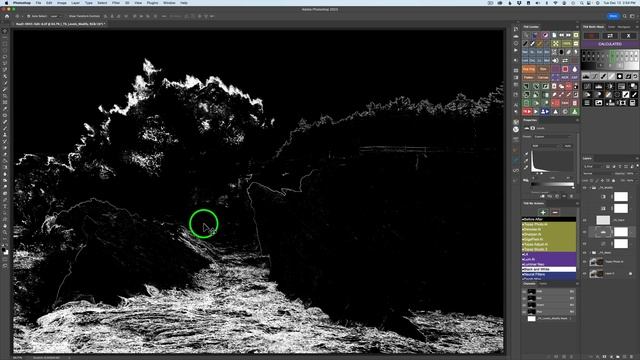Open the Select menu
The image size is (640, 360).
pyautogui.click(x=102, y=3)
